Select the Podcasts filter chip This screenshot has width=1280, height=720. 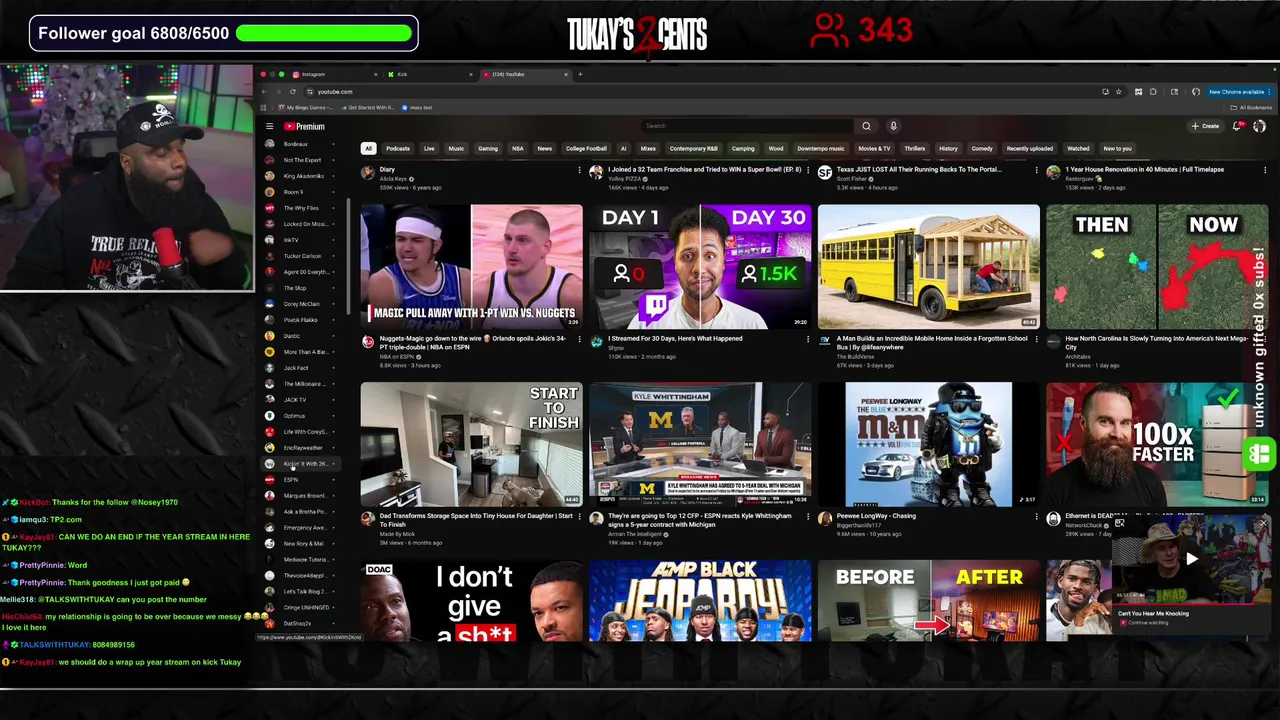point(398,148)
